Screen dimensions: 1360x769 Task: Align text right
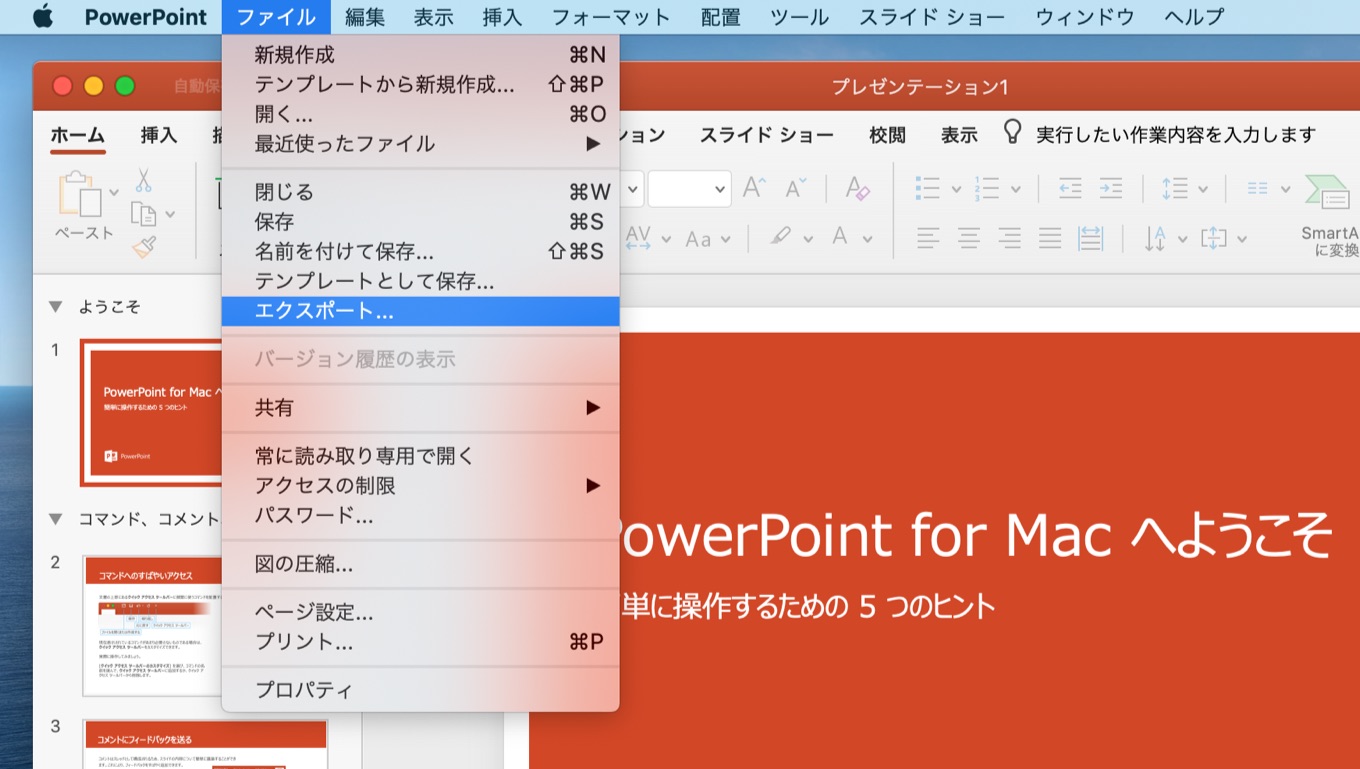(x=1009, y=238)
